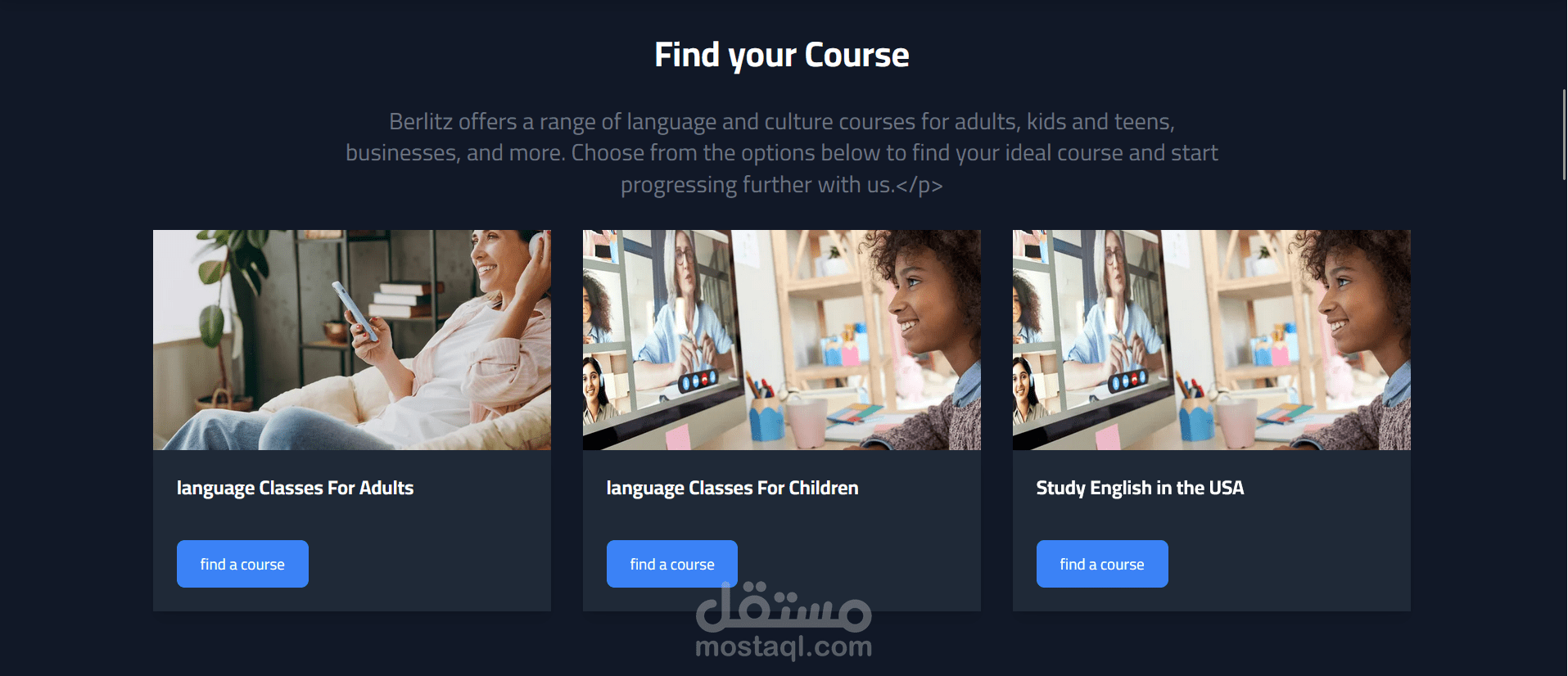Select the language Classes For Children title
The height and width of the screenshot is (676, 1568).
733,488
